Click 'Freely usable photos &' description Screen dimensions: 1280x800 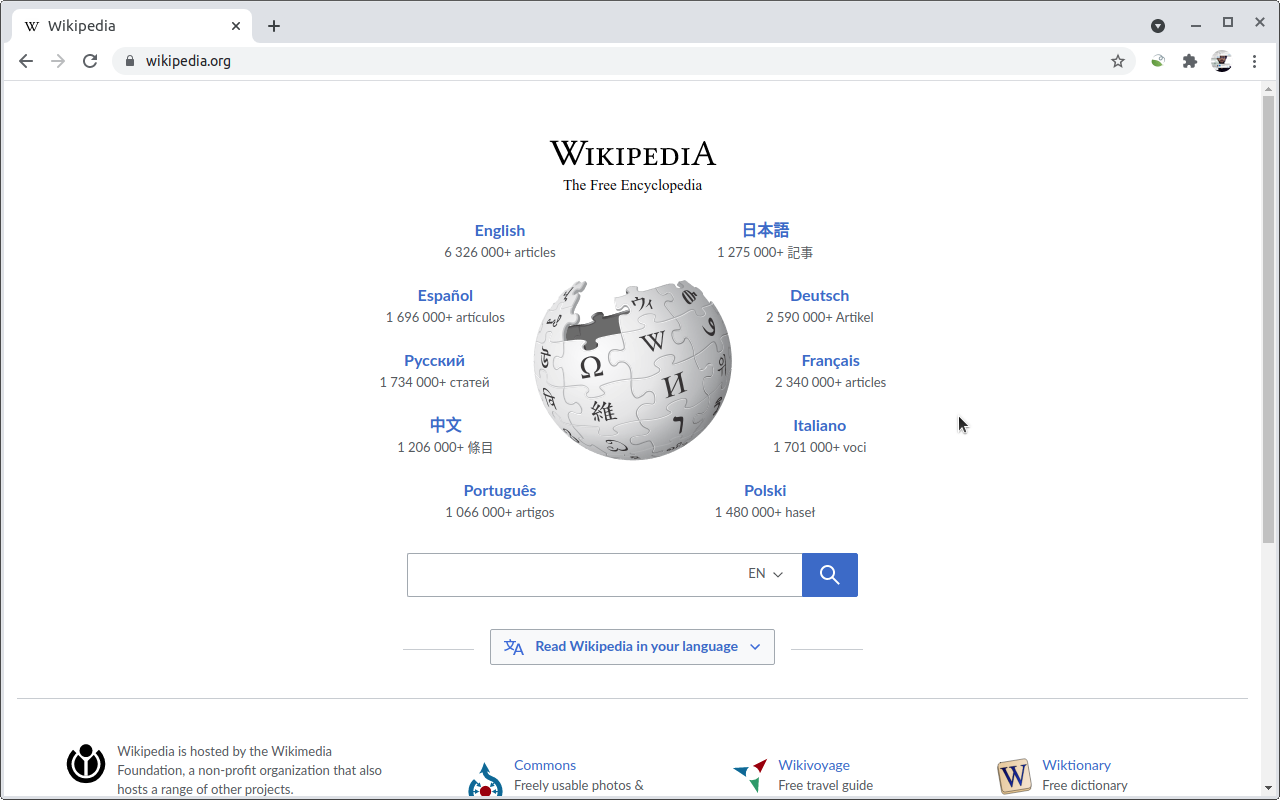(578, 786)
